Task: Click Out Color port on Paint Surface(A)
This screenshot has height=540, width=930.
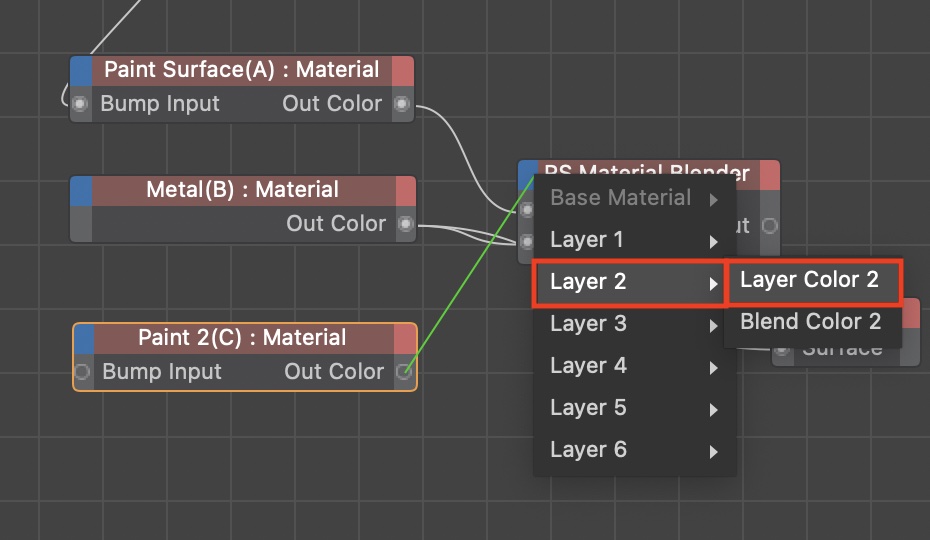Action: click(x=402, y=104)
